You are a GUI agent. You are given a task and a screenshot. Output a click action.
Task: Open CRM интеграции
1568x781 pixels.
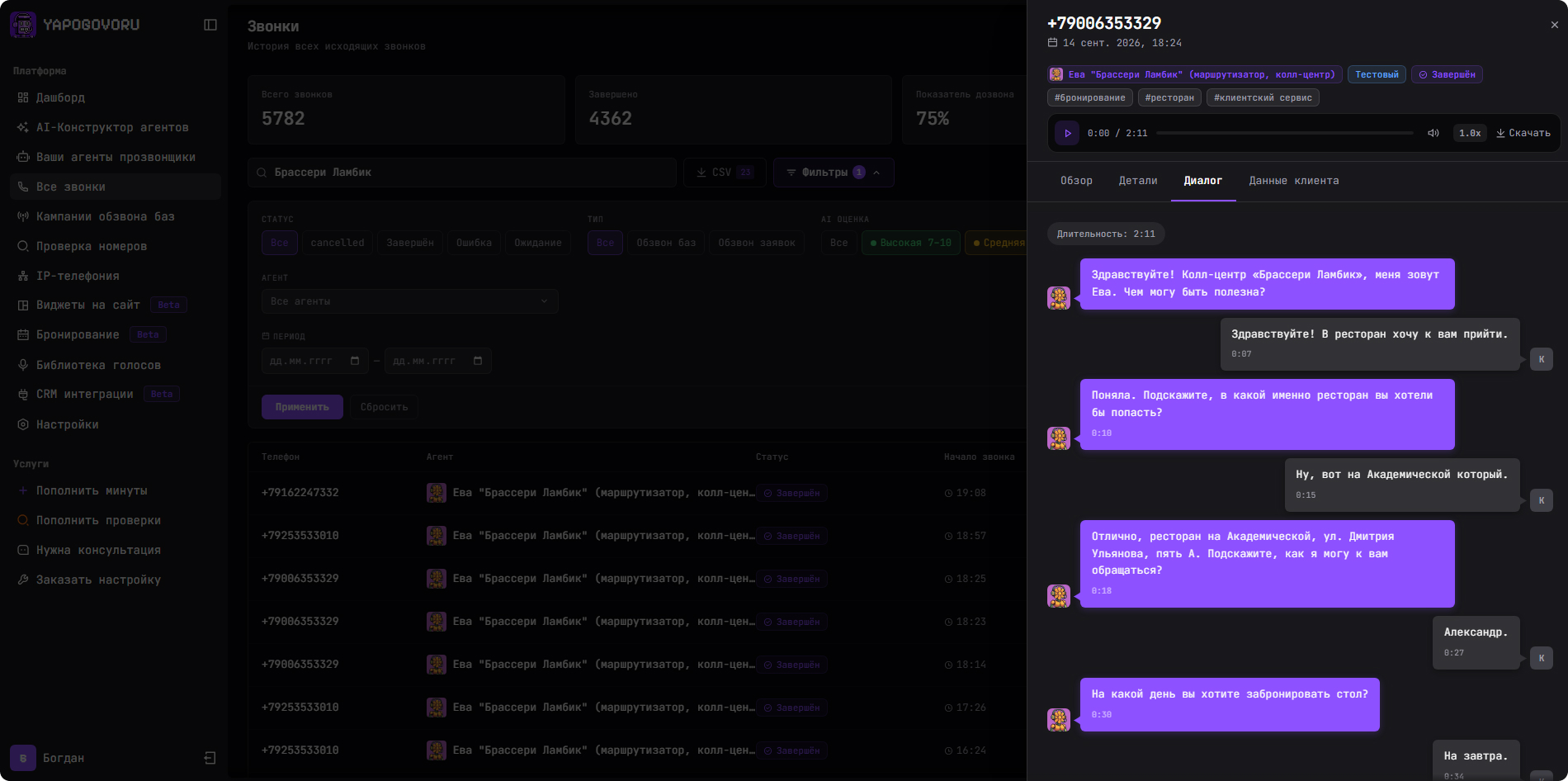116,394
